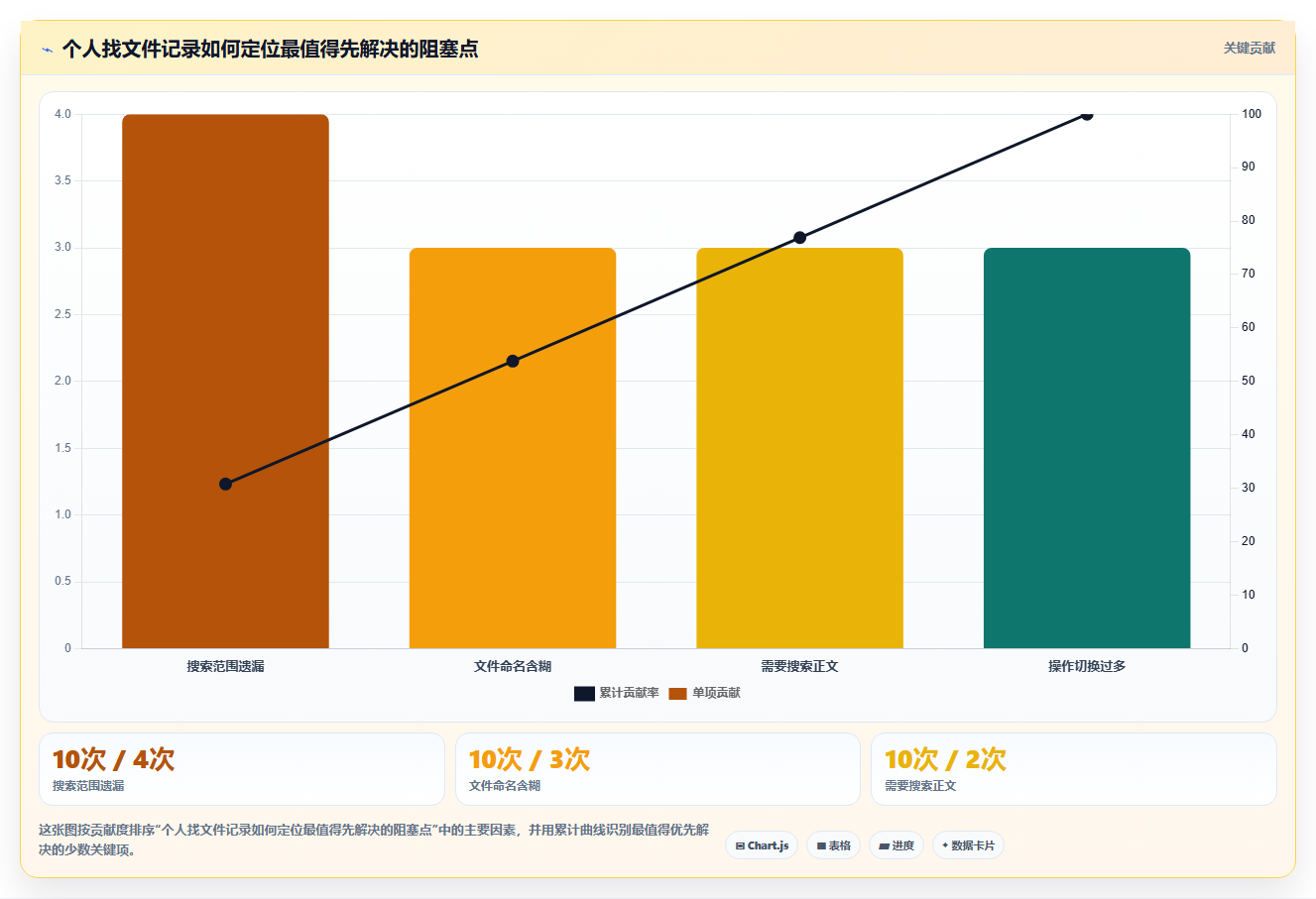
Task: Click the yellow 需要搜索正文 bar
Action: (799, 448)
